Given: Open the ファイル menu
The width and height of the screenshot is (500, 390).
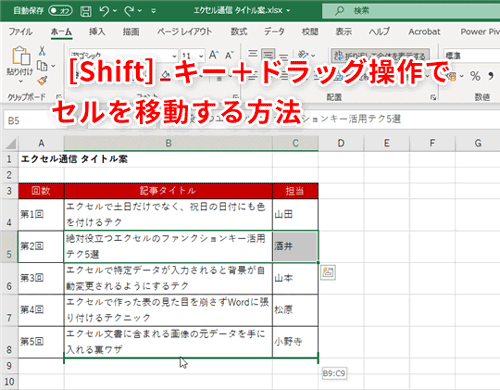Looking at the screenshot, I should point(20,32).
